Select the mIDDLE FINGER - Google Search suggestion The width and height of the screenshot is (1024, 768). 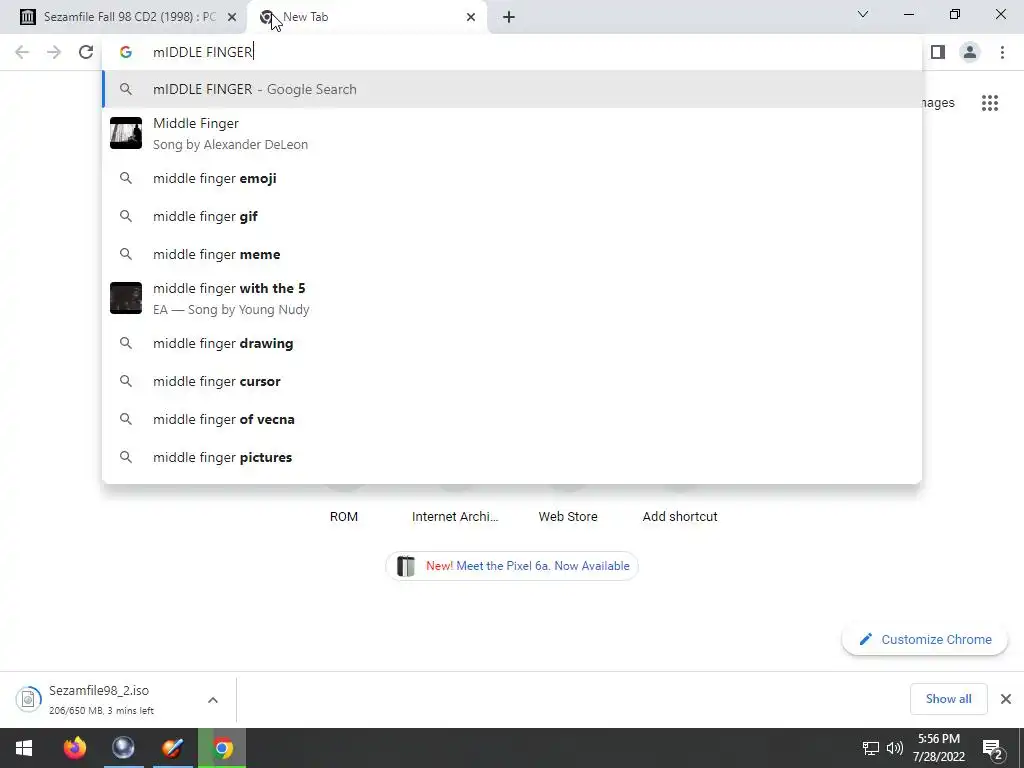coord(512,89)
